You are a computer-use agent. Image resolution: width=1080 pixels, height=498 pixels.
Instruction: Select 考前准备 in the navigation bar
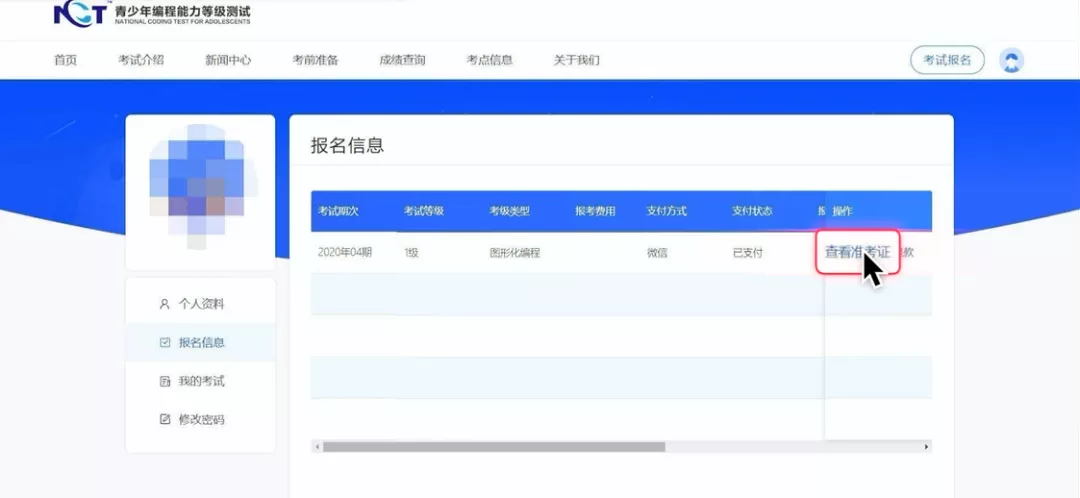pos(315,60)
